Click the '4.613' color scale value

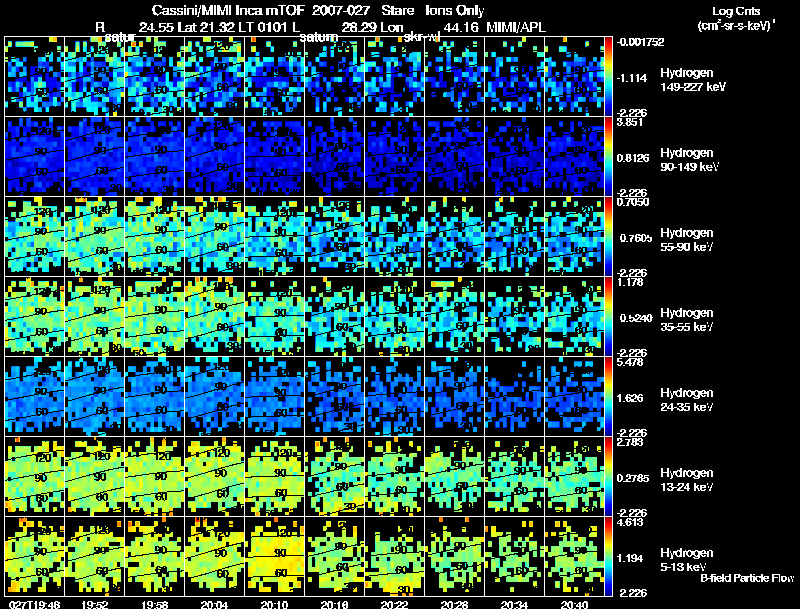(x=630, y=522)
